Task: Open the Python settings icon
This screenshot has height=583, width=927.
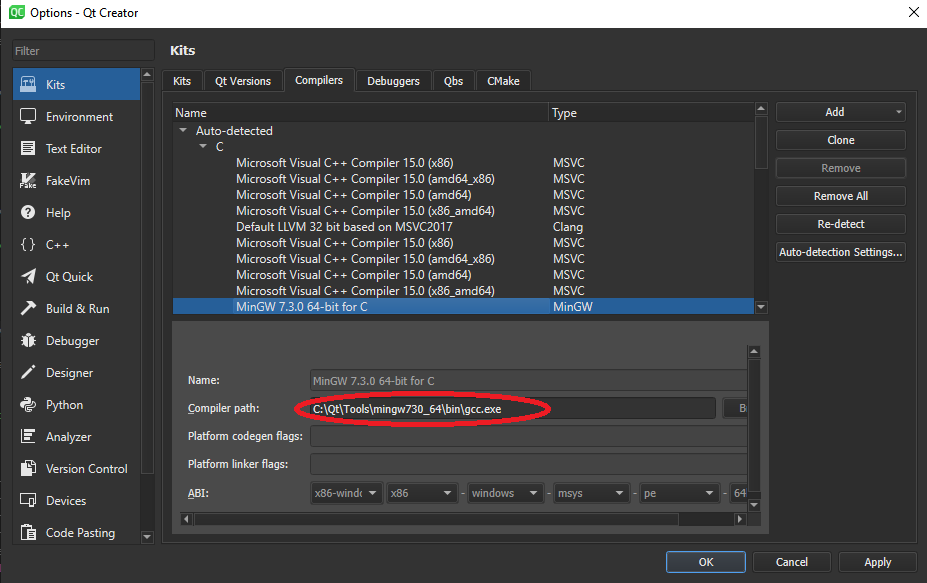Action: coord(28,404)
